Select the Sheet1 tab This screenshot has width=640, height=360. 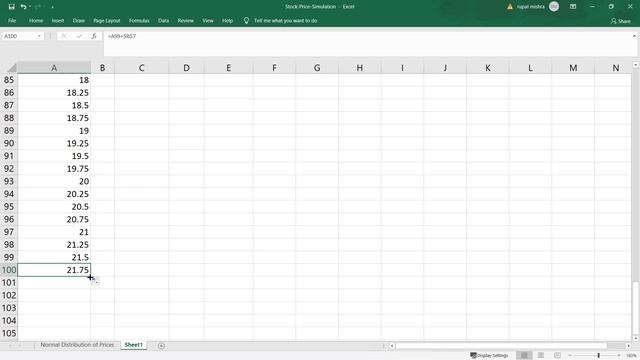pos(133,345)
